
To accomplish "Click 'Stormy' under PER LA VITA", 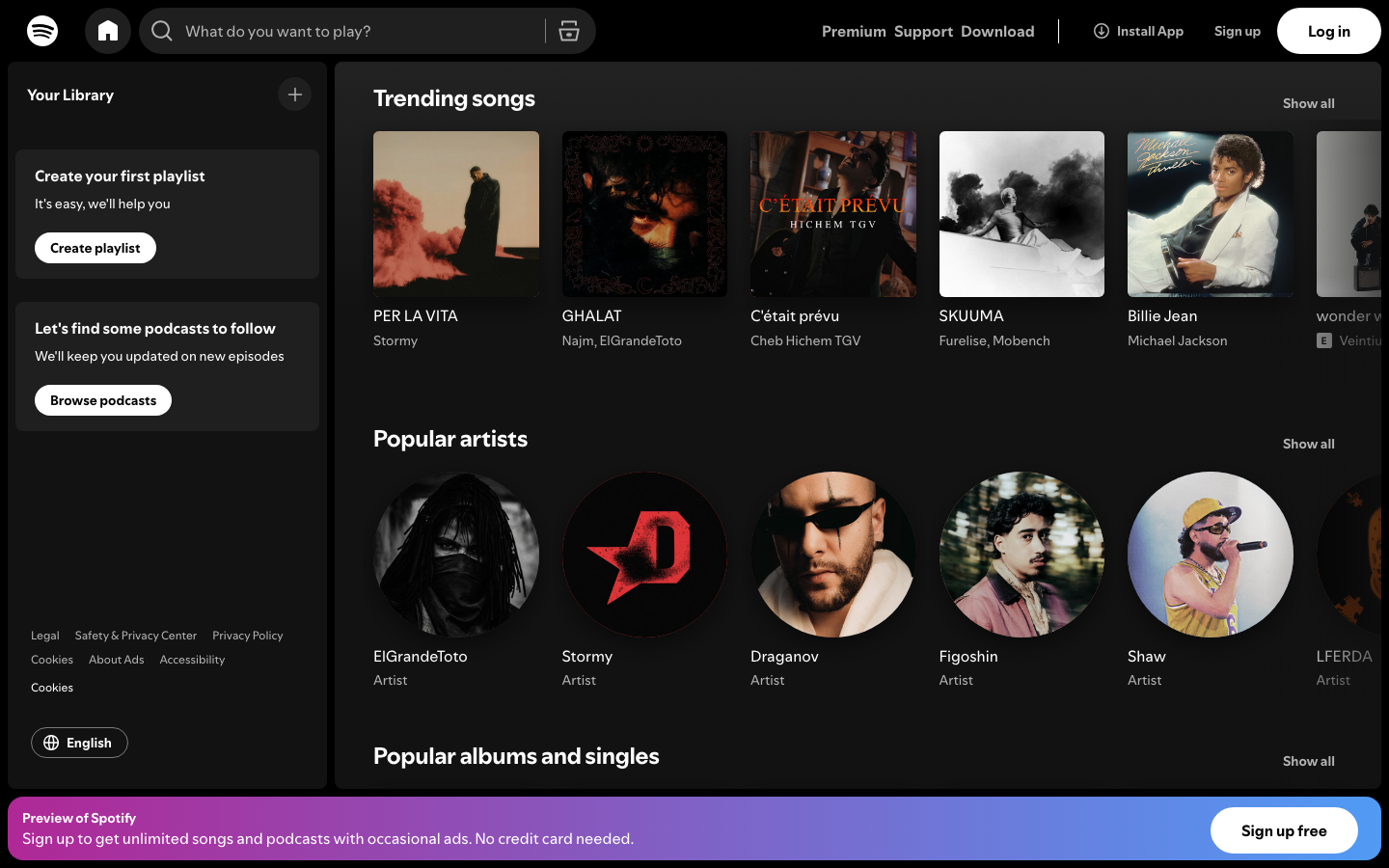I will tap(395, 340).
